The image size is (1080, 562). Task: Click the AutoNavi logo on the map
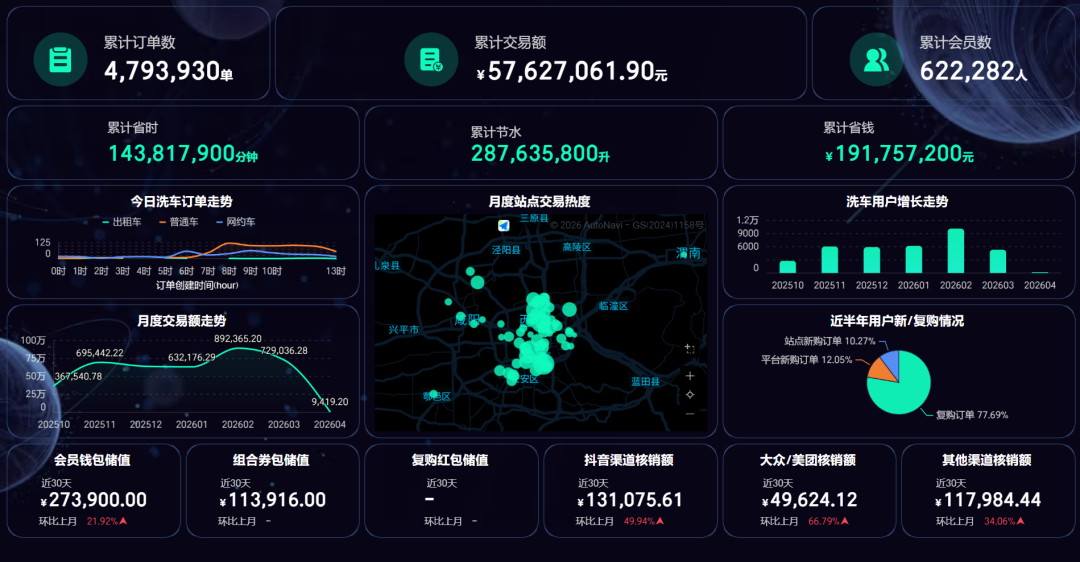point(503,225)
